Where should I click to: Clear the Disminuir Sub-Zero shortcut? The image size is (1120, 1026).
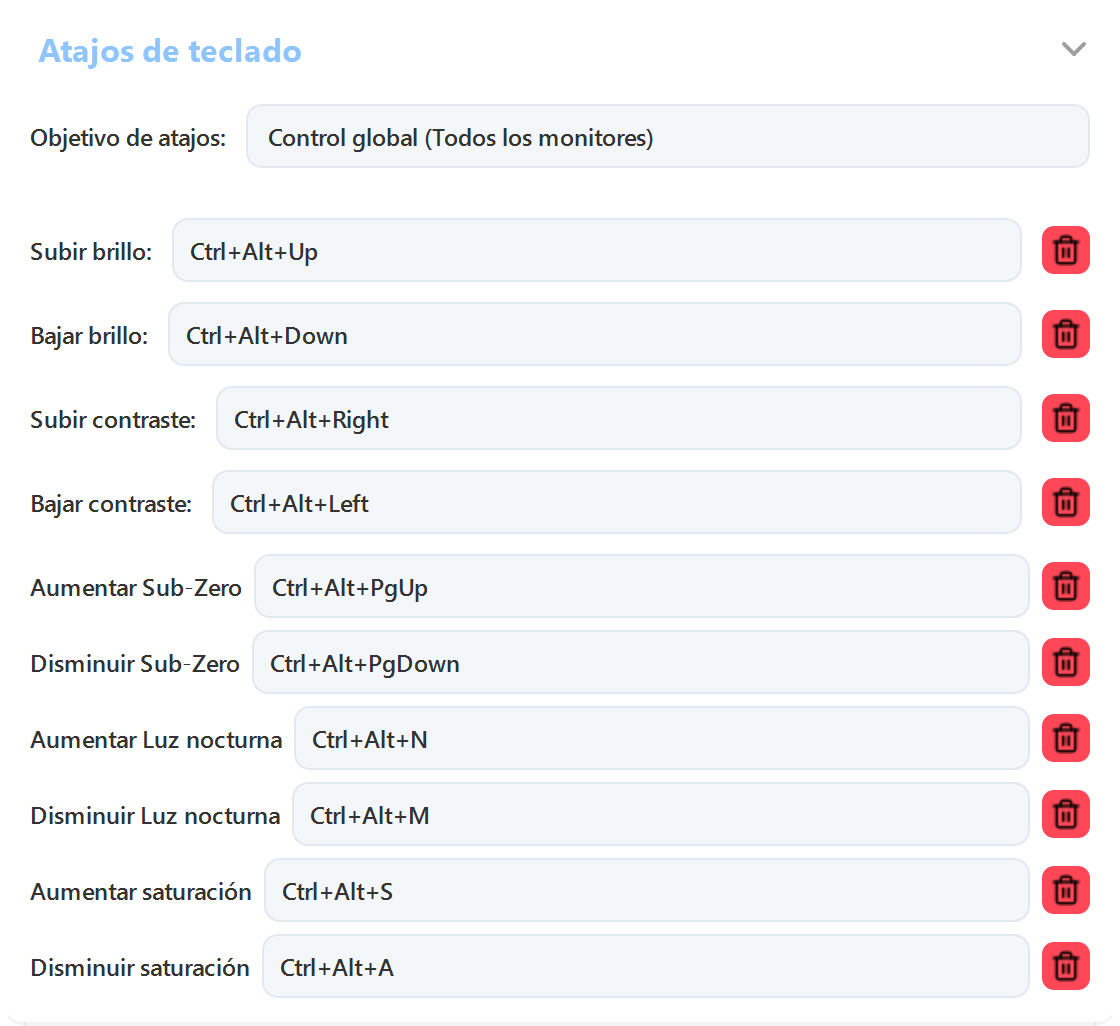(1065, 662)
